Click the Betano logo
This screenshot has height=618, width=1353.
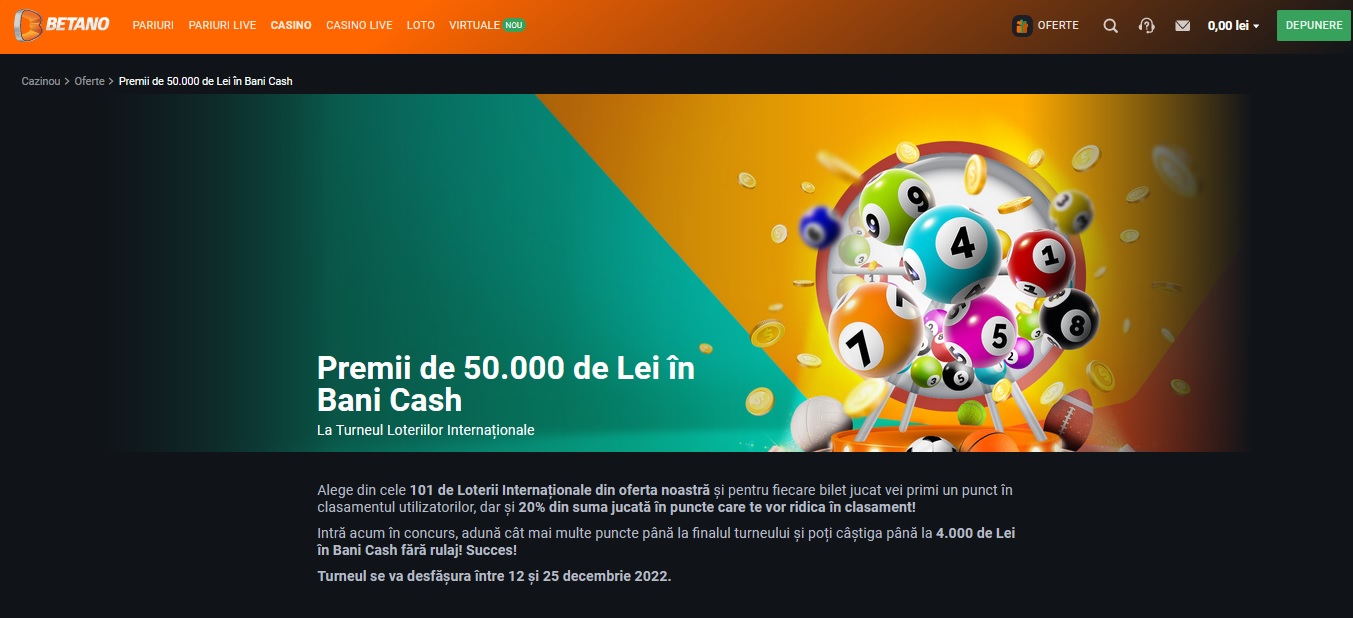[x=62, y=25]
